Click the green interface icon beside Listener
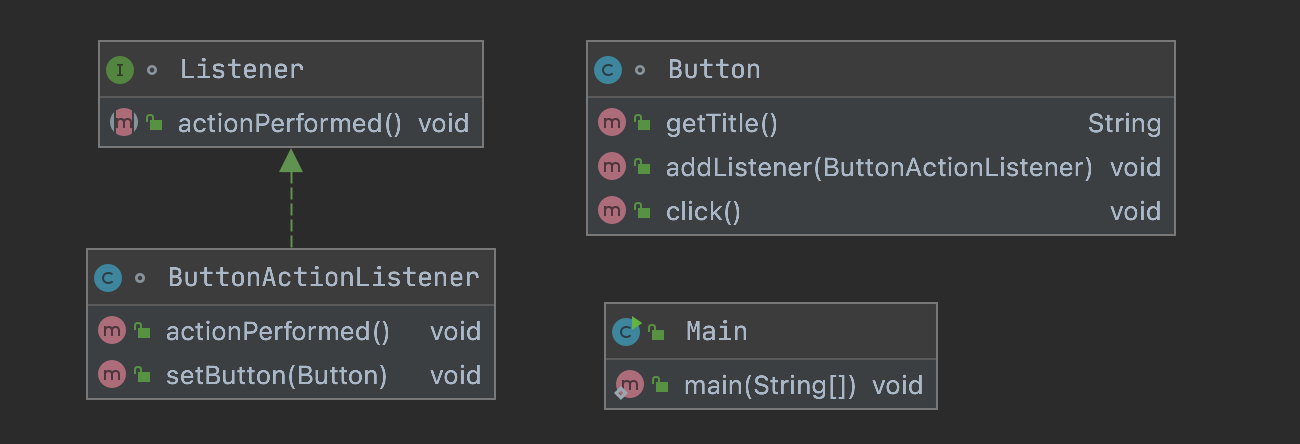Screen dimensions: 1300x444 click(x=120, y=70)
